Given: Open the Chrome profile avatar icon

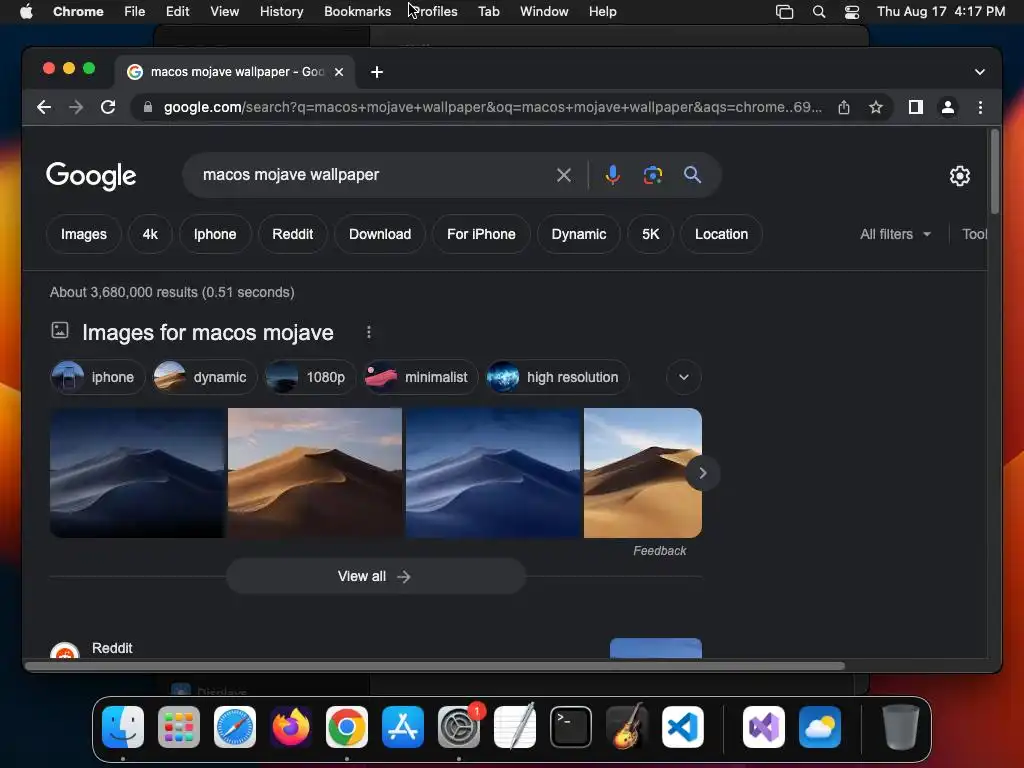Looking at the screenshot, I should tap(948, 107).
